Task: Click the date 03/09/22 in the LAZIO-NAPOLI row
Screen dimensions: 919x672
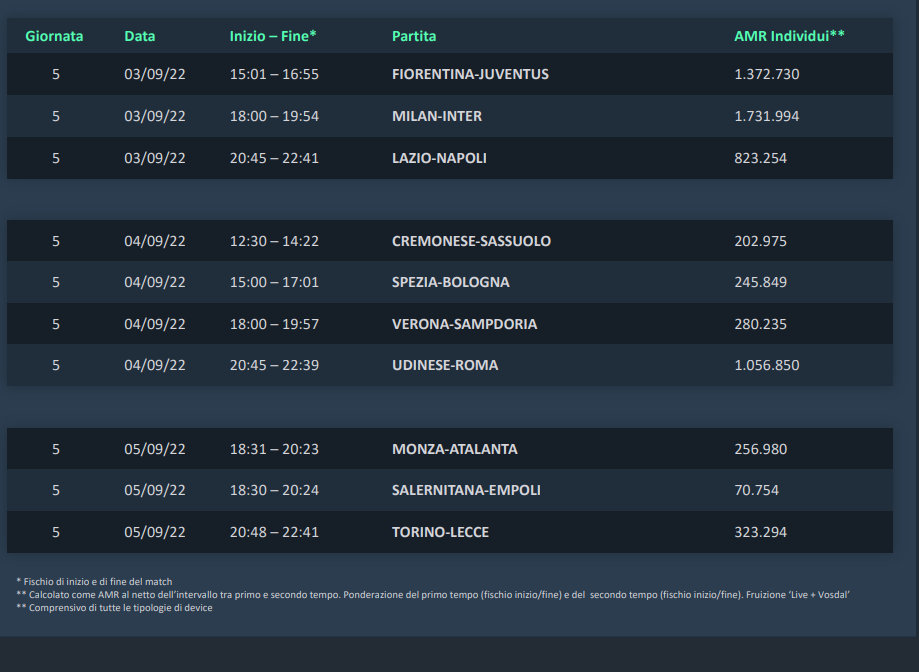Action: click(x=155, y=158)
